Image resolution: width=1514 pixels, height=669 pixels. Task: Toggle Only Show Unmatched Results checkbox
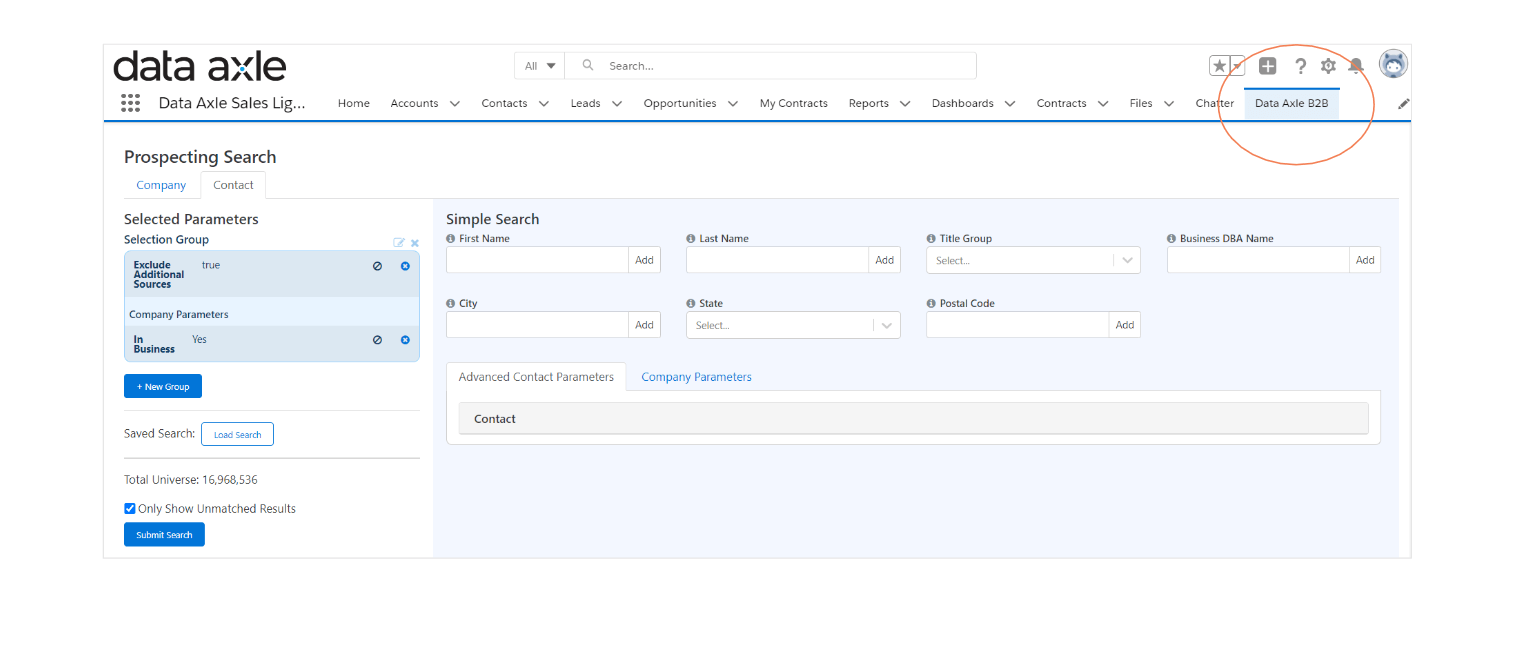(130, 508)
